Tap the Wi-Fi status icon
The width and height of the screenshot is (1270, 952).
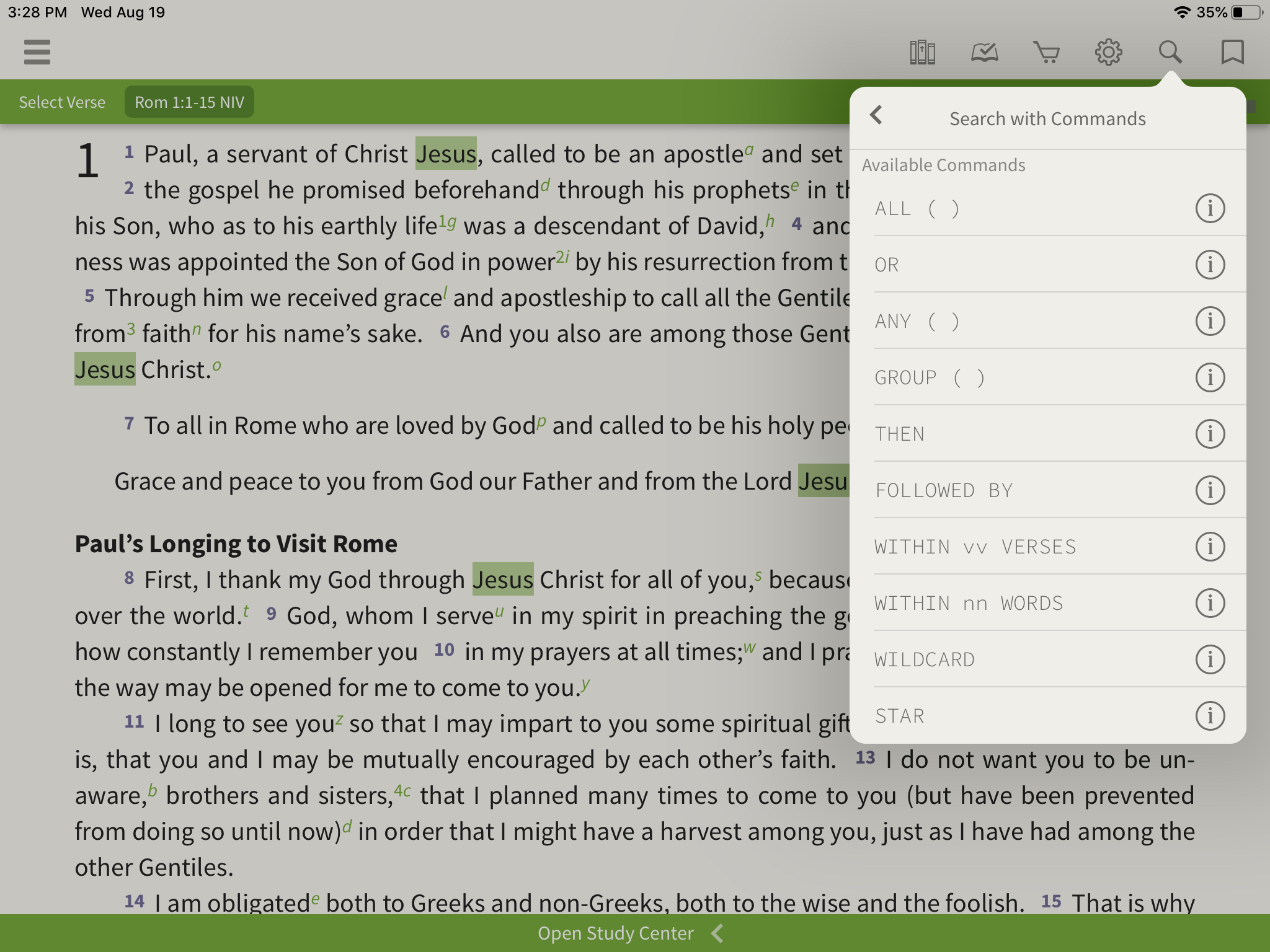point(1182,12)
